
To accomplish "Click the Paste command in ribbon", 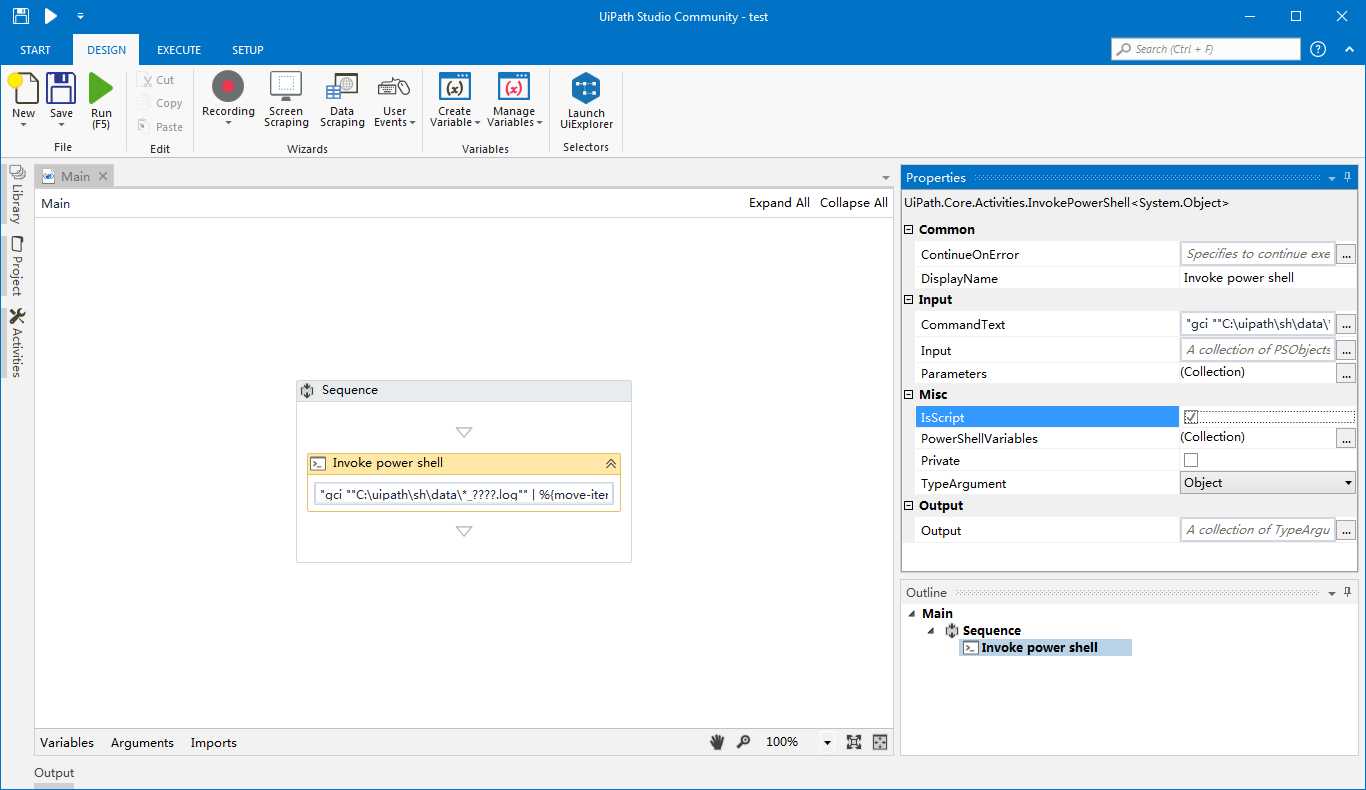I will 161,127.
